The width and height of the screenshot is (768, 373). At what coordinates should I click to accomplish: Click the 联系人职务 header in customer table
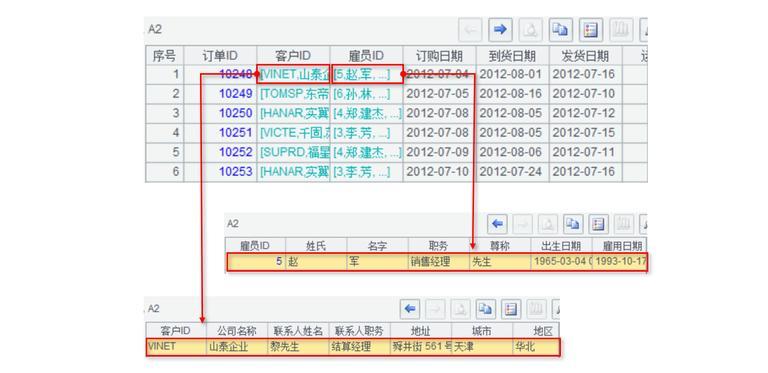tap(359, 331)
